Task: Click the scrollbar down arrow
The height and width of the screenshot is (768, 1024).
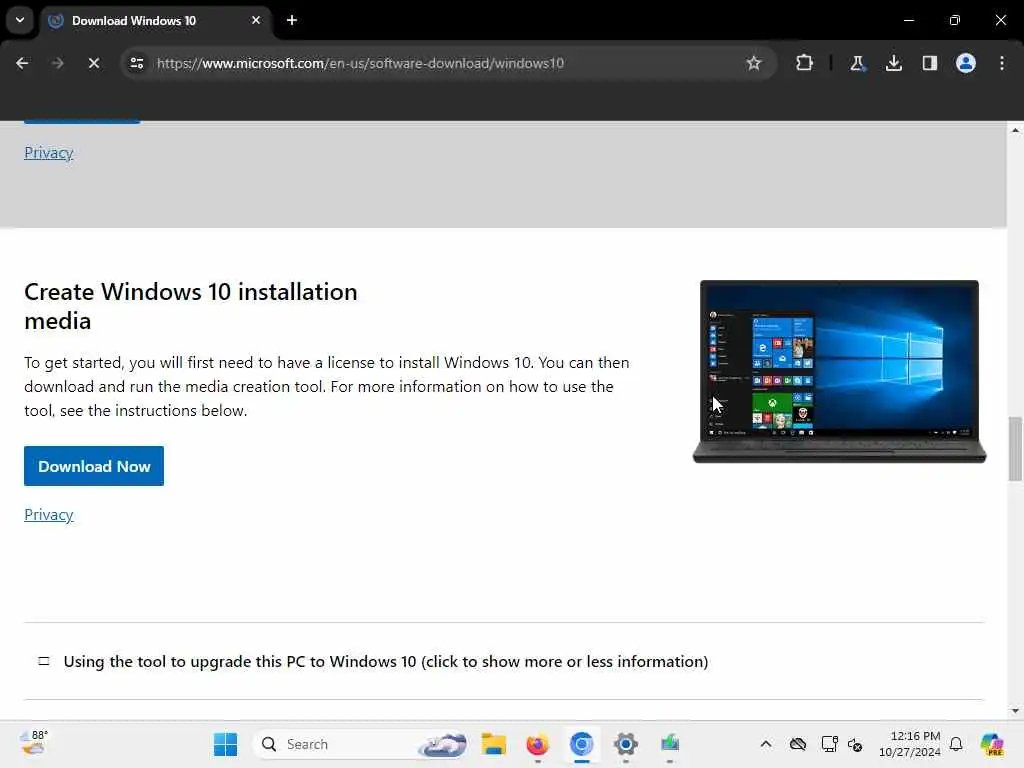Action: point(1015,711)
